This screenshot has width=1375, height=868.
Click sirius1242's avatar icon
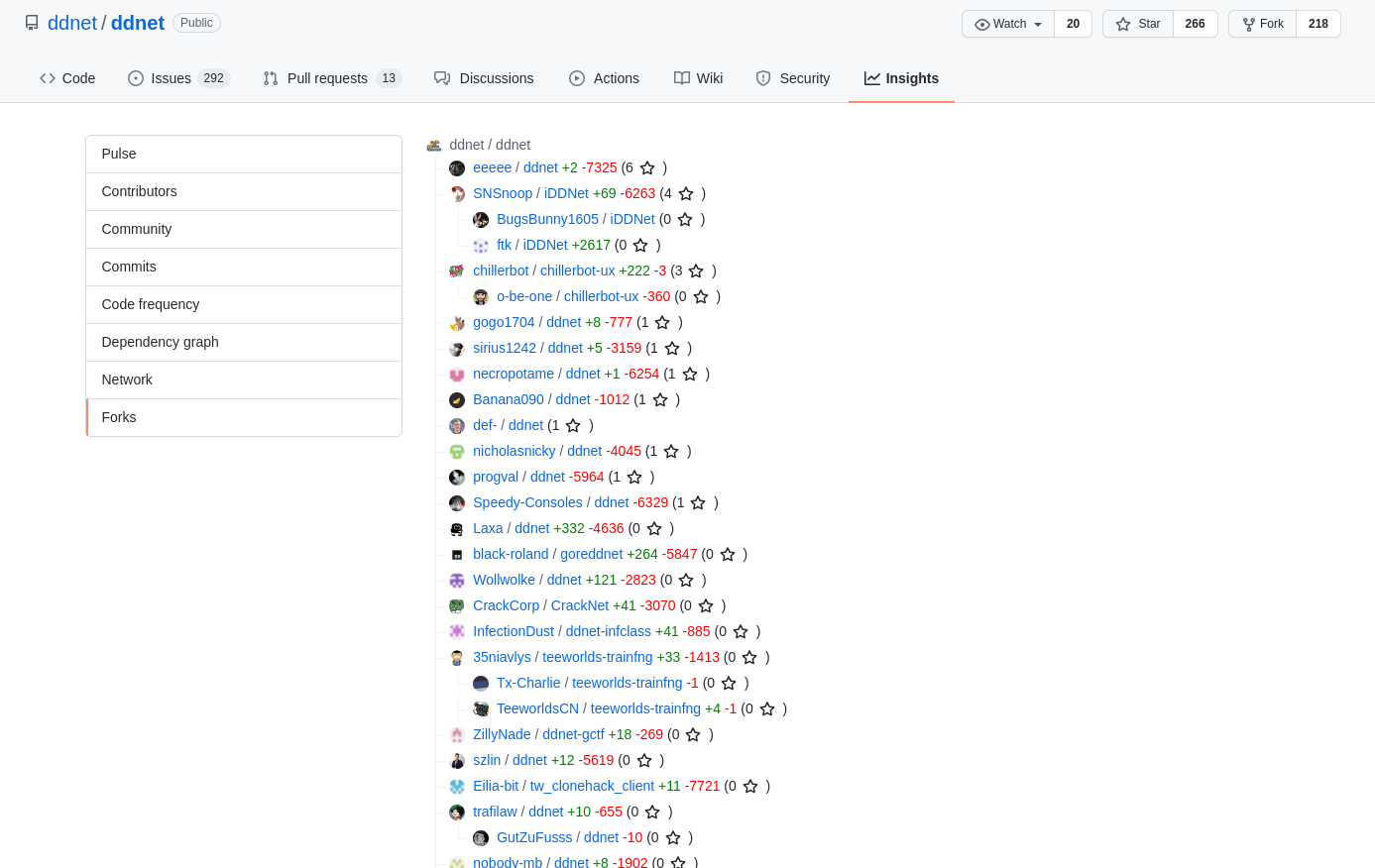pyautogui.click(x=457, y=349)
